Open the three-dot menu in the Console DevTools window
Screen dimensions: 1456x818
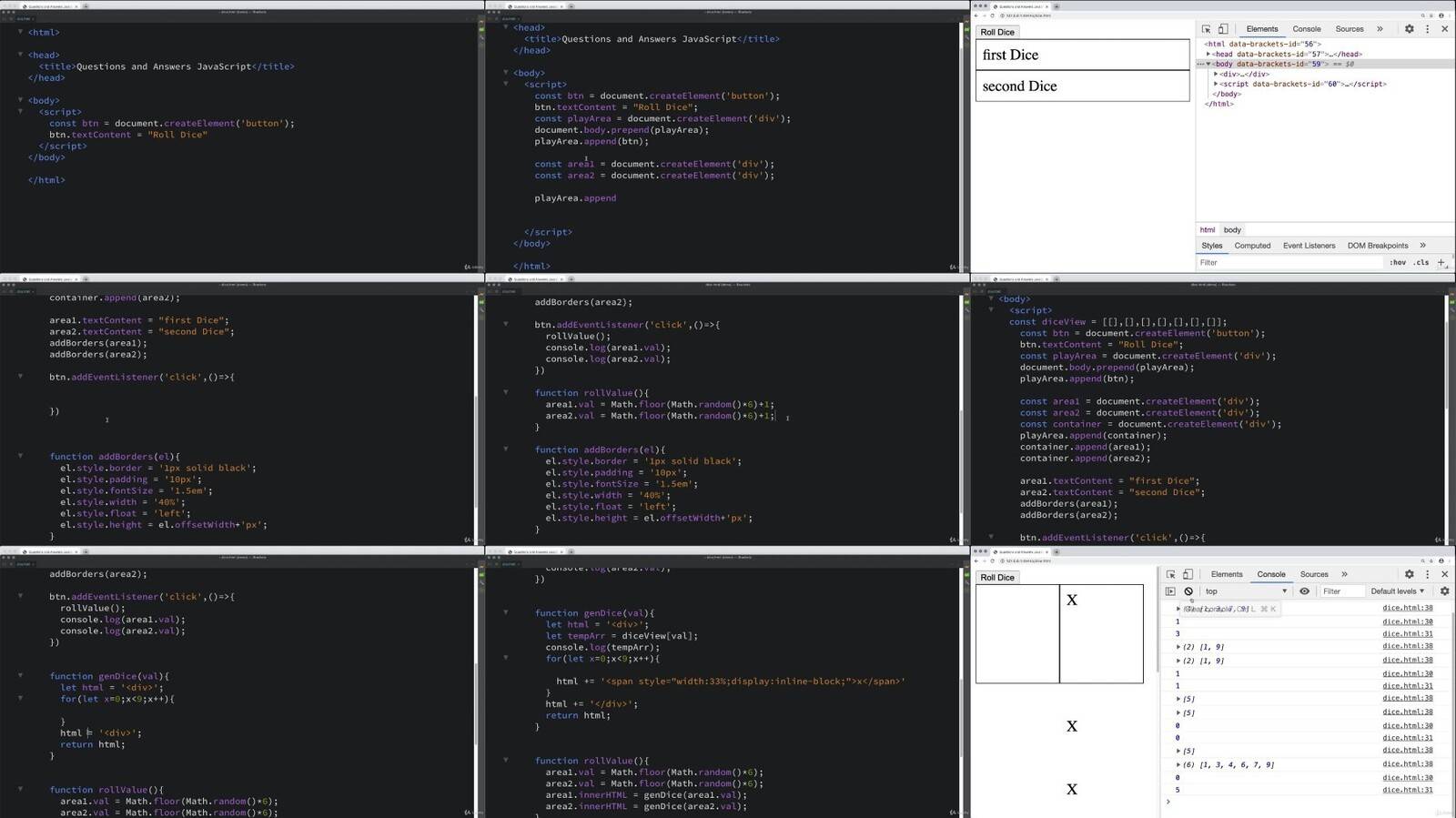[1427, 574]
